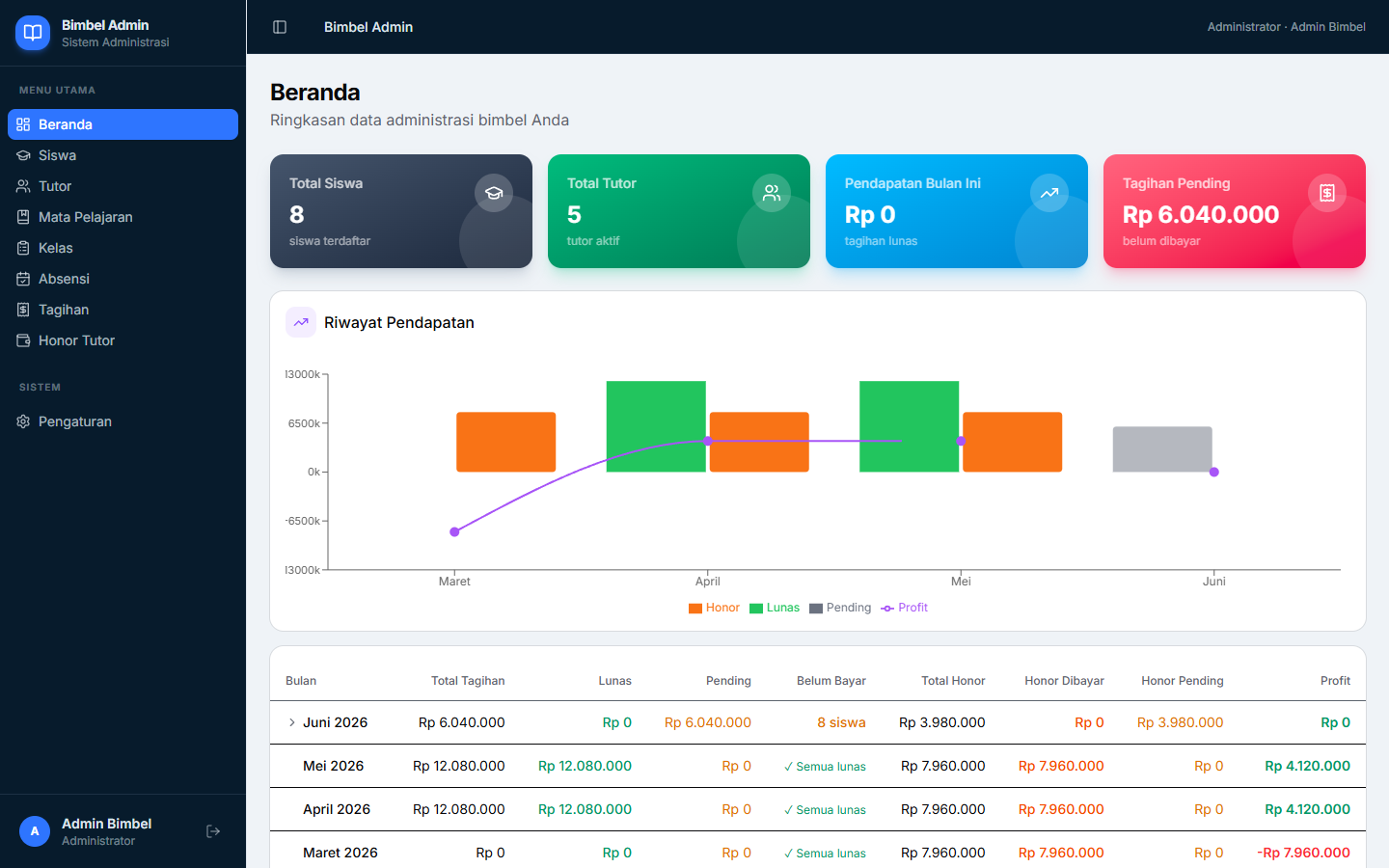
Task: Click the Mei 2026 row label
Action: coord(333,766)
